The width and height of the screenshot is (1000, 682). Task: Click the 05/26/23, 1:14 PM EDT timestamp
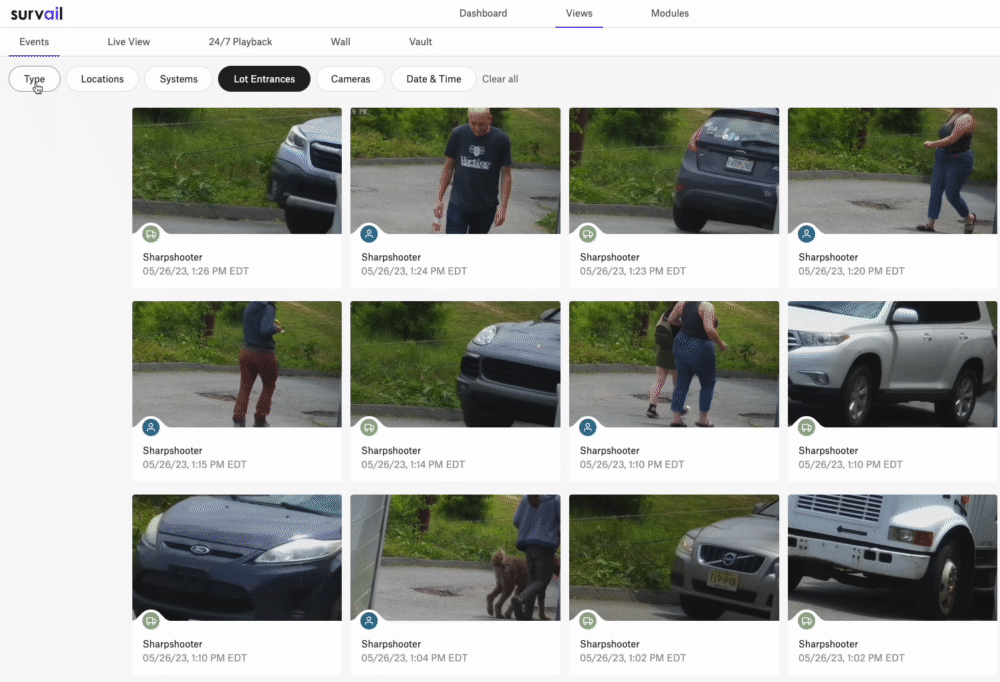tap(413, 464)
